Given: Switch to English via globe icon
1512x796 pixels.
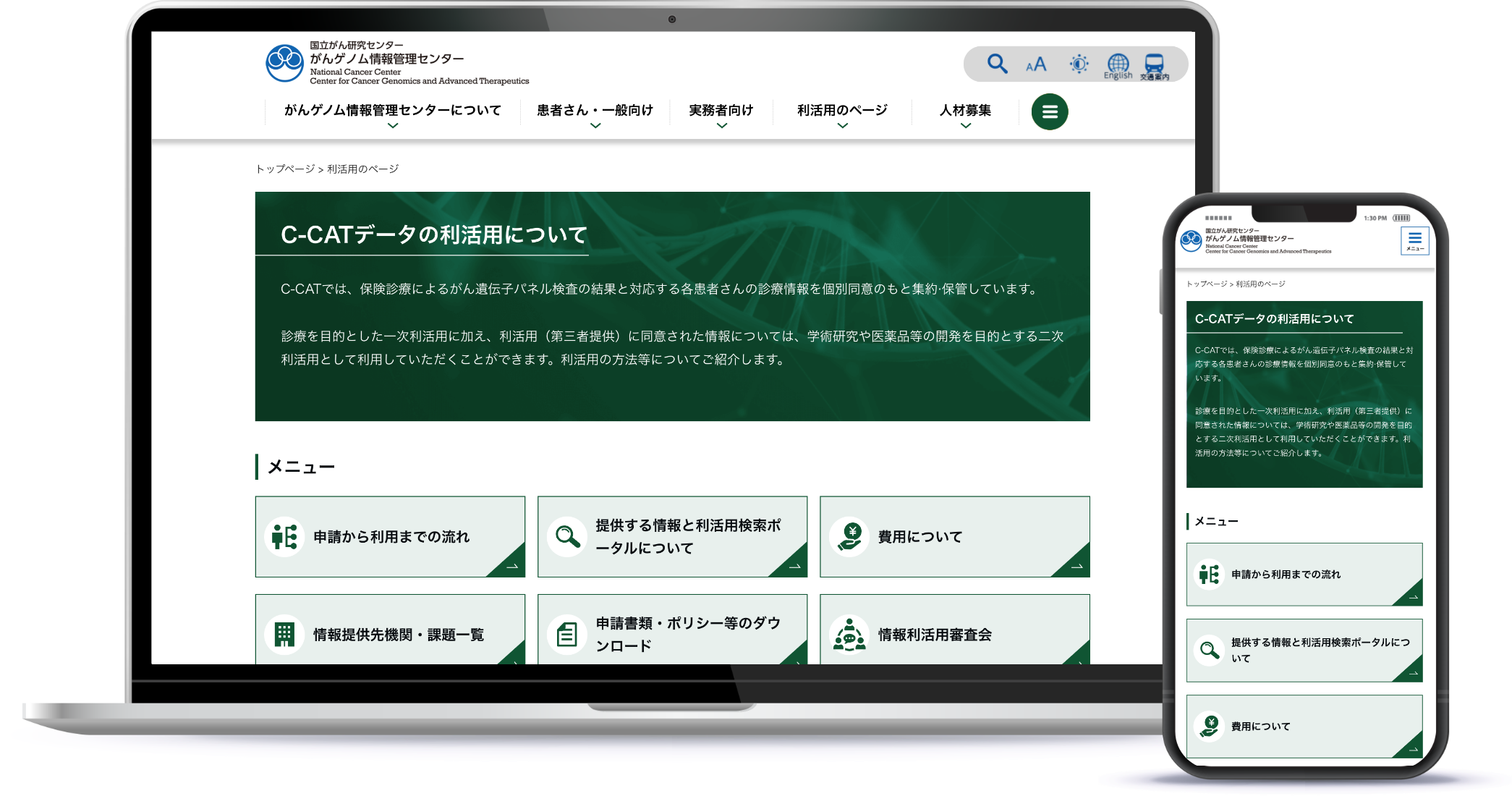Looking at the screenshot, I should [x=1118, y=66].
